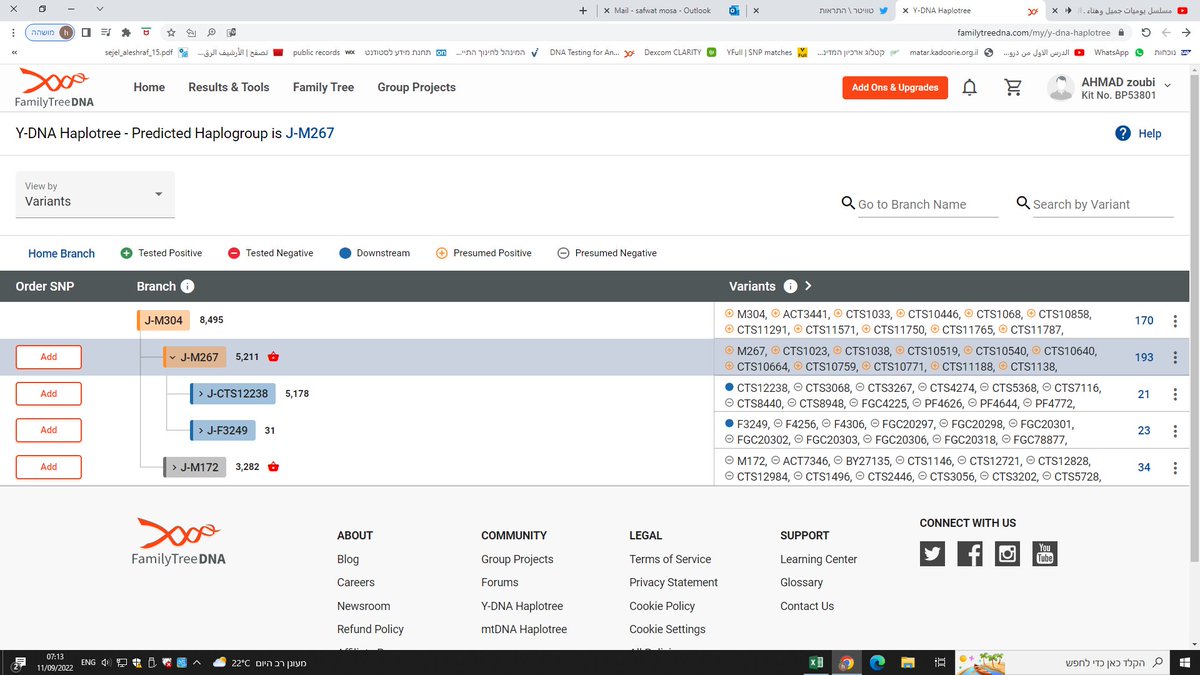
Task: Open the more-options dots for J-M172 row
Action: [x=1175, y=467]
